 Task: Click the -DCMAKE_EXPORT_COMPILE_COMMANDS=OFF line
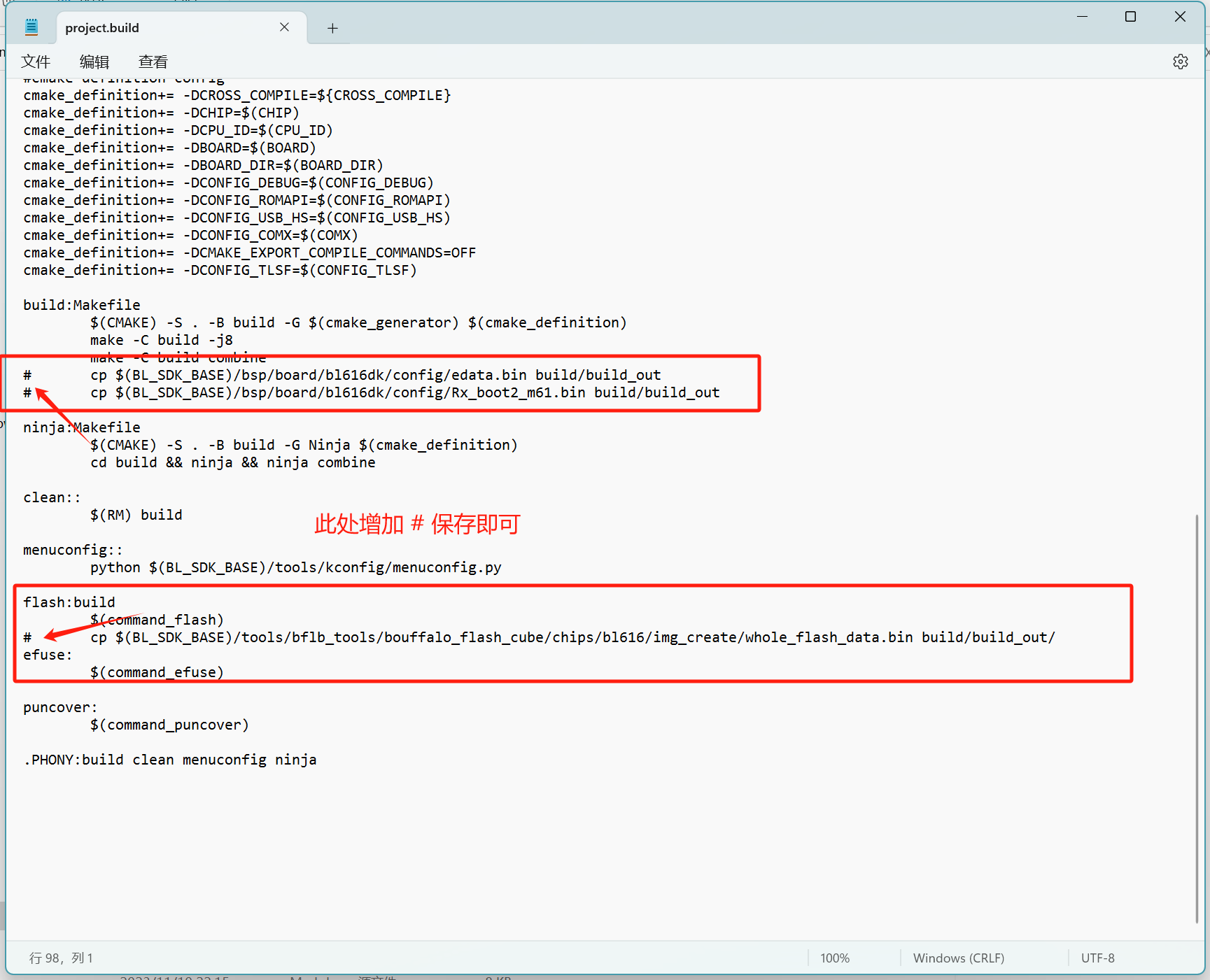[250, 253]
